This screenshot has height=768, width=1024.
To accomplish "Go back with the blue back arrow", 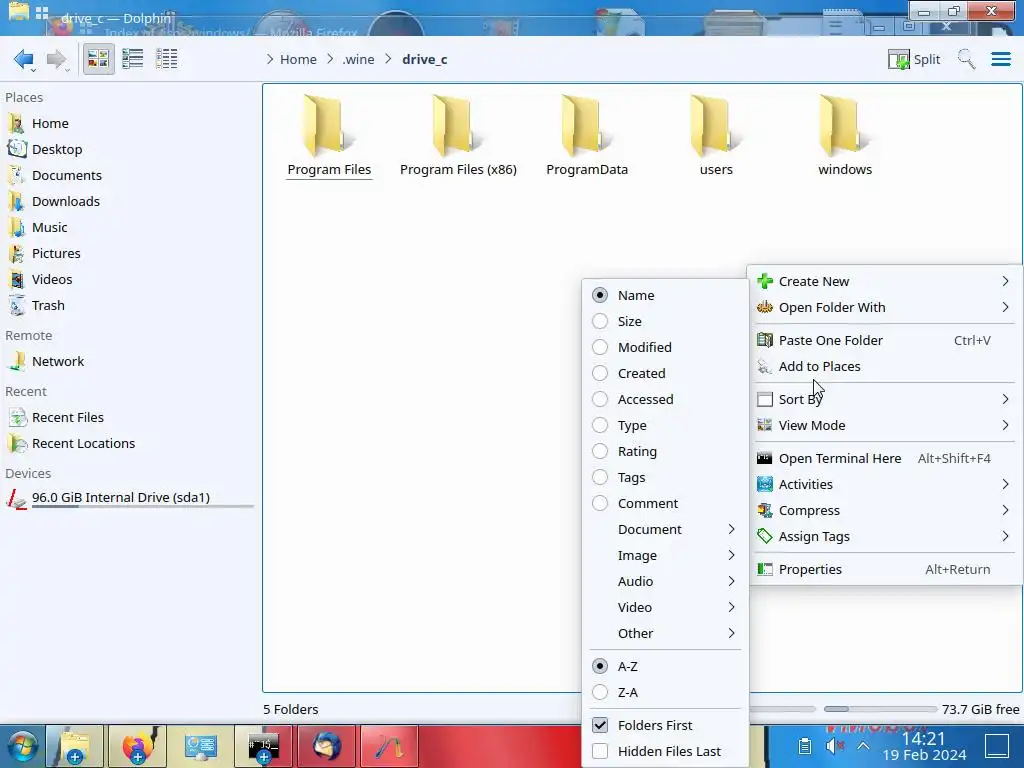I will pos(24,59).
